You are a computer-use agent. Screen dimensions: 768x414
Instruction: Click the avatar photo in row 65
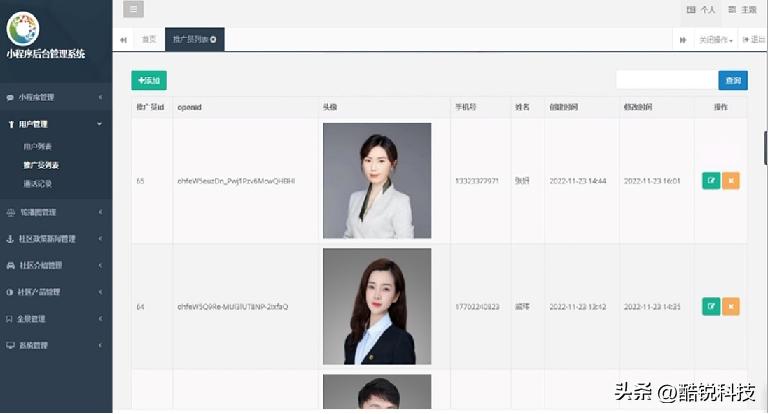[377, 181]
